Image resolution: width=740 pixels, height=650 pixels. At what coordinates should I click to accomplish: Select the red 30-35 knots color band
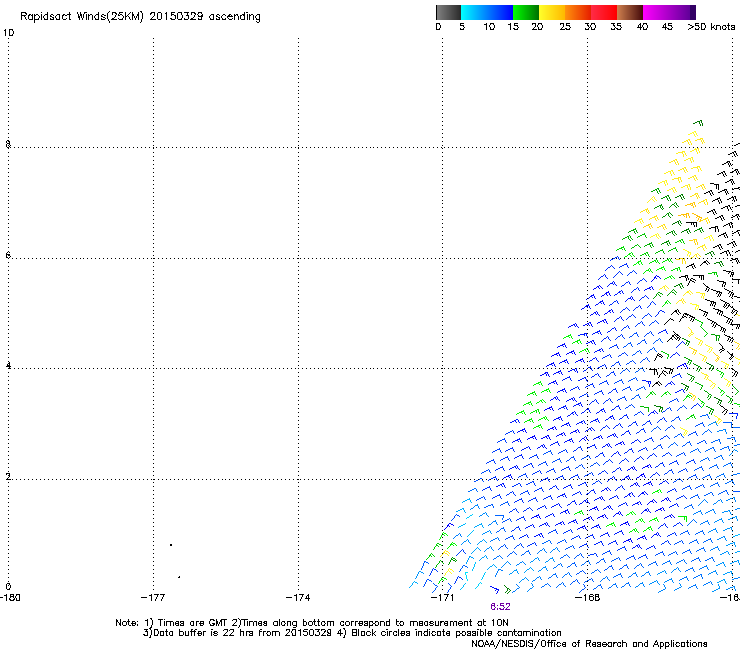(604, 12)
